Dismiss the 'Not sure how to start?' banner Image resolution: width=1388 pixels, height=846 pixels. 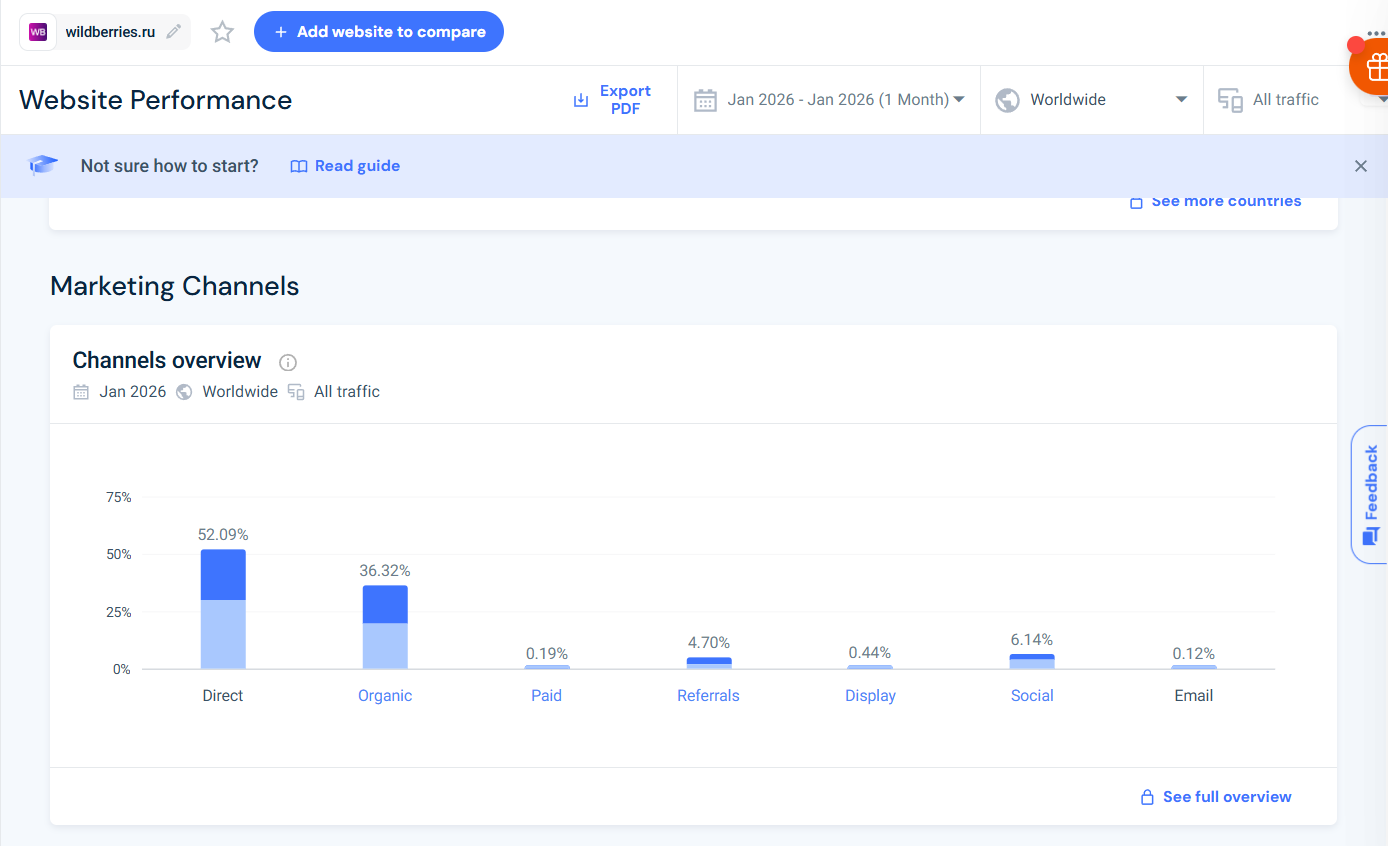click(1360, 166)
